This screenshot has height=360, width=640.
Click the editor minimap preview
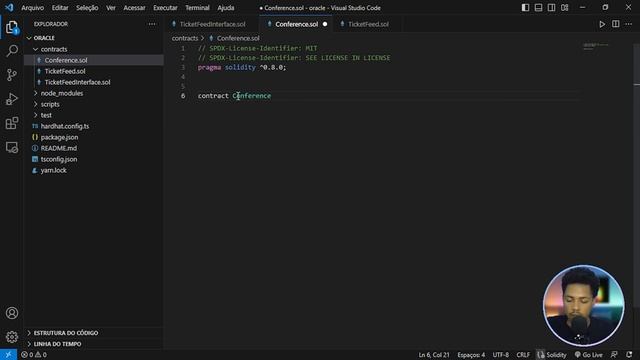(596, 46)
